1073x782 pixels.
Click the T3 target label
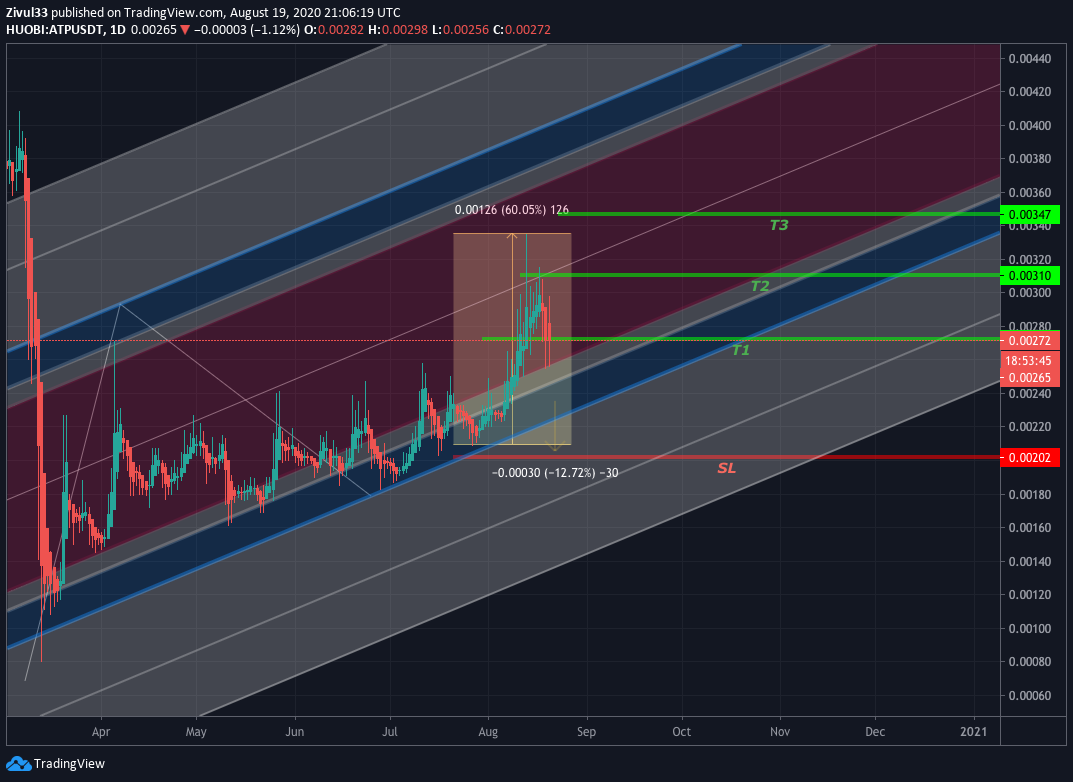pos(779,225)
